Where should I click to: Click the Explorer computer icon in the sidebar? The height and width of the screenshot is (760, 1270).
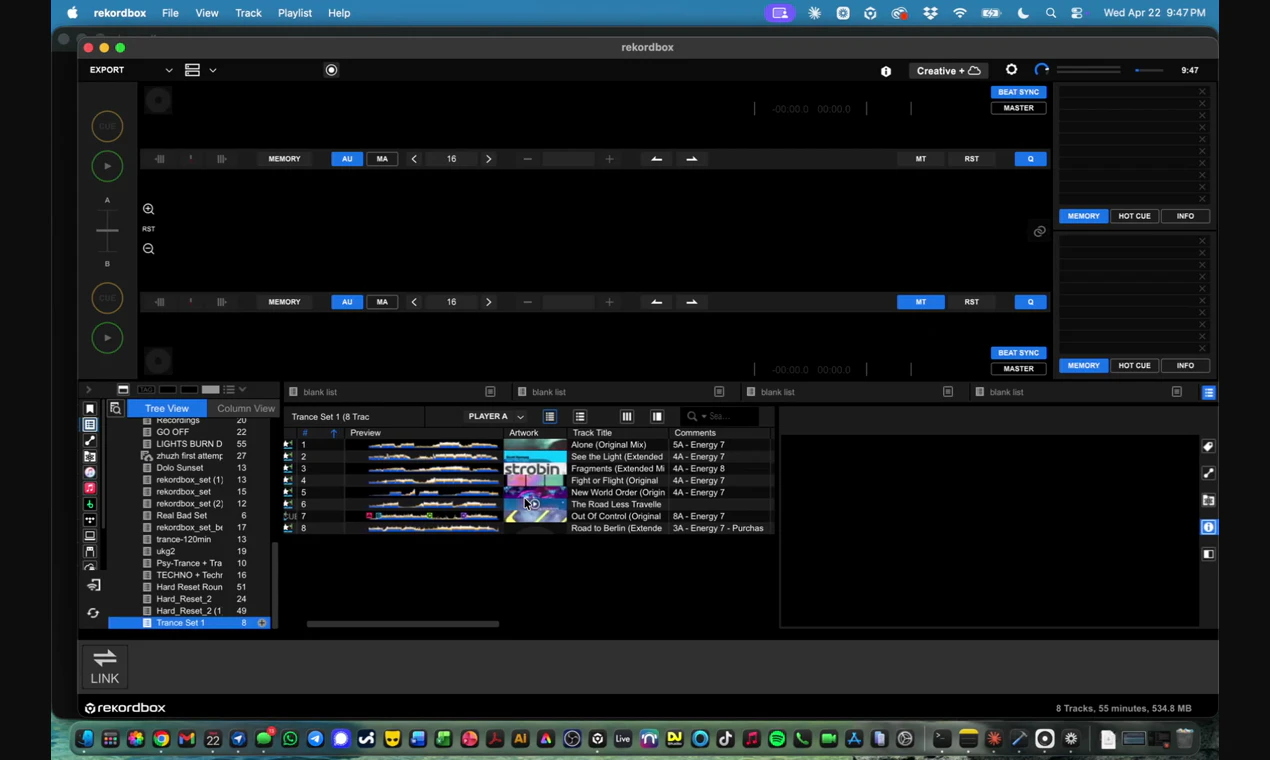point(89,535)
